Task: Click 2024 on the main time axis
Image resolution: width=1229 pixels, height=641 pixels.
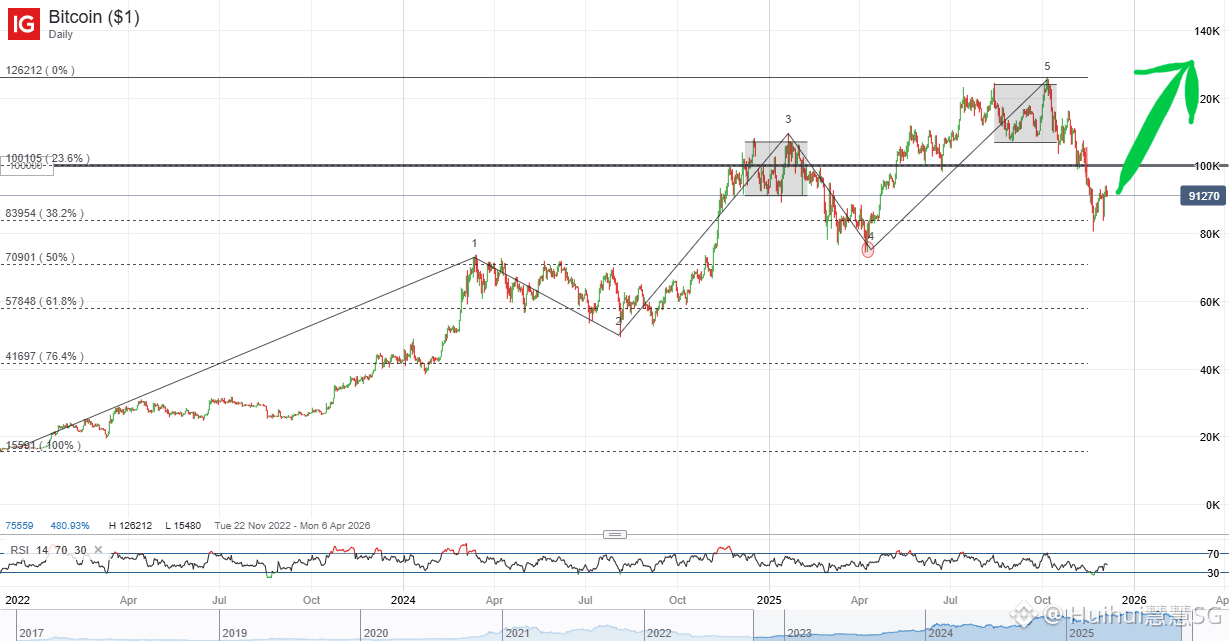Action: (x=403, y=600)
